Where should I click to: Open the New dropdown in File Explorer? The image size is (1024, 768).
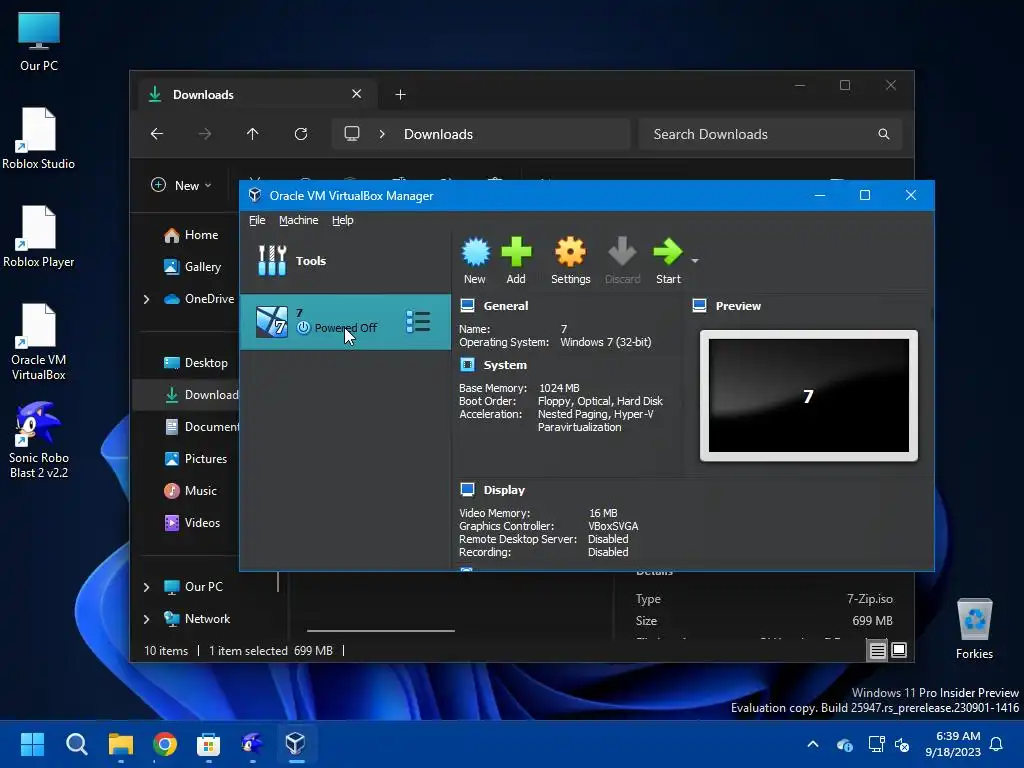[181, 185]
